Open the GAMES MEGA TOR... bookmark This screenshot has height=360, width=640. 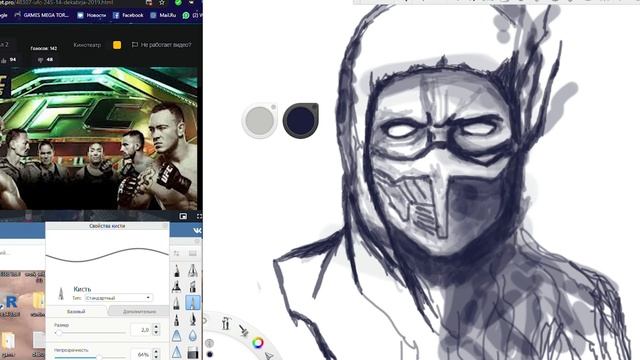click(x=42, y=15)
